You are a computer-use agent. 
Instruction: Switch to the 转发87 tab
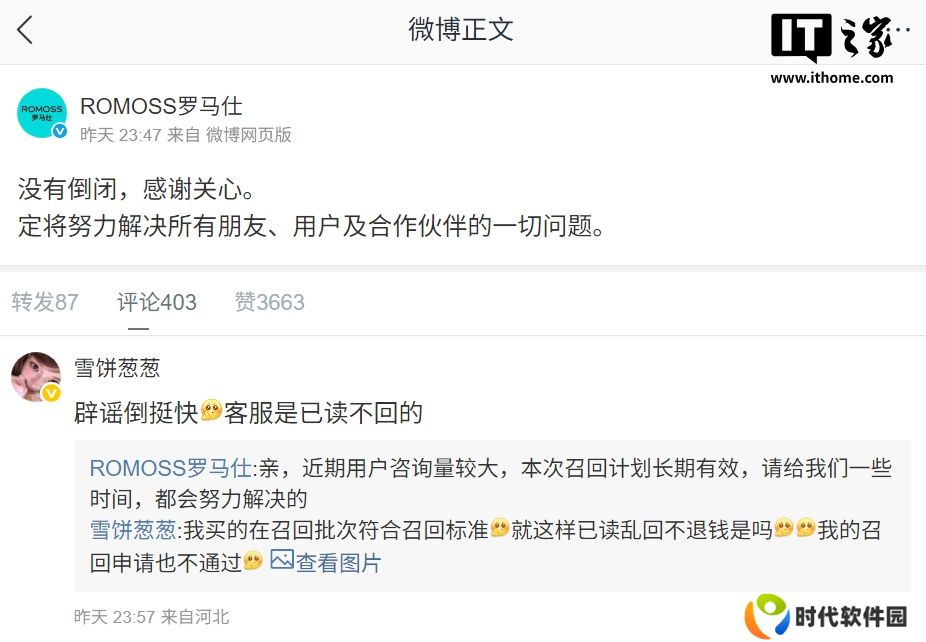pyautogui.click(x=45, y=302)
